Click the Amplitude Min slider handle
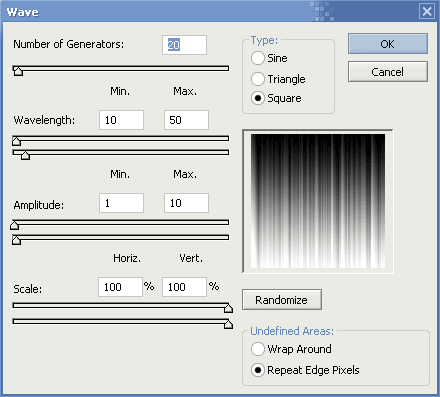 [x=14, y=225]
